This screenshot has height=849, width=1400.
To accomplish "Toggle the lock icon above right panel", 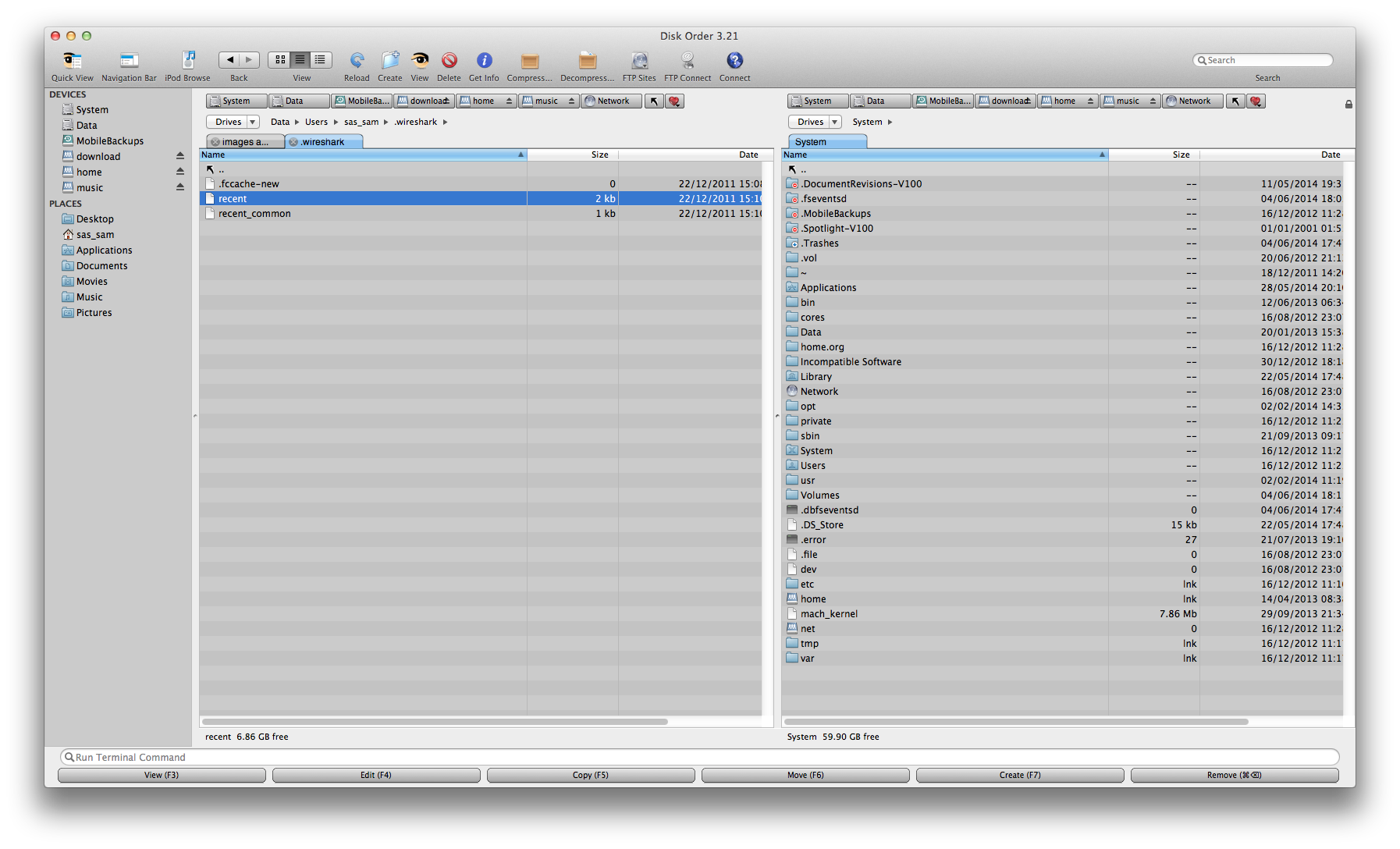I will [x=1348, y=104].
